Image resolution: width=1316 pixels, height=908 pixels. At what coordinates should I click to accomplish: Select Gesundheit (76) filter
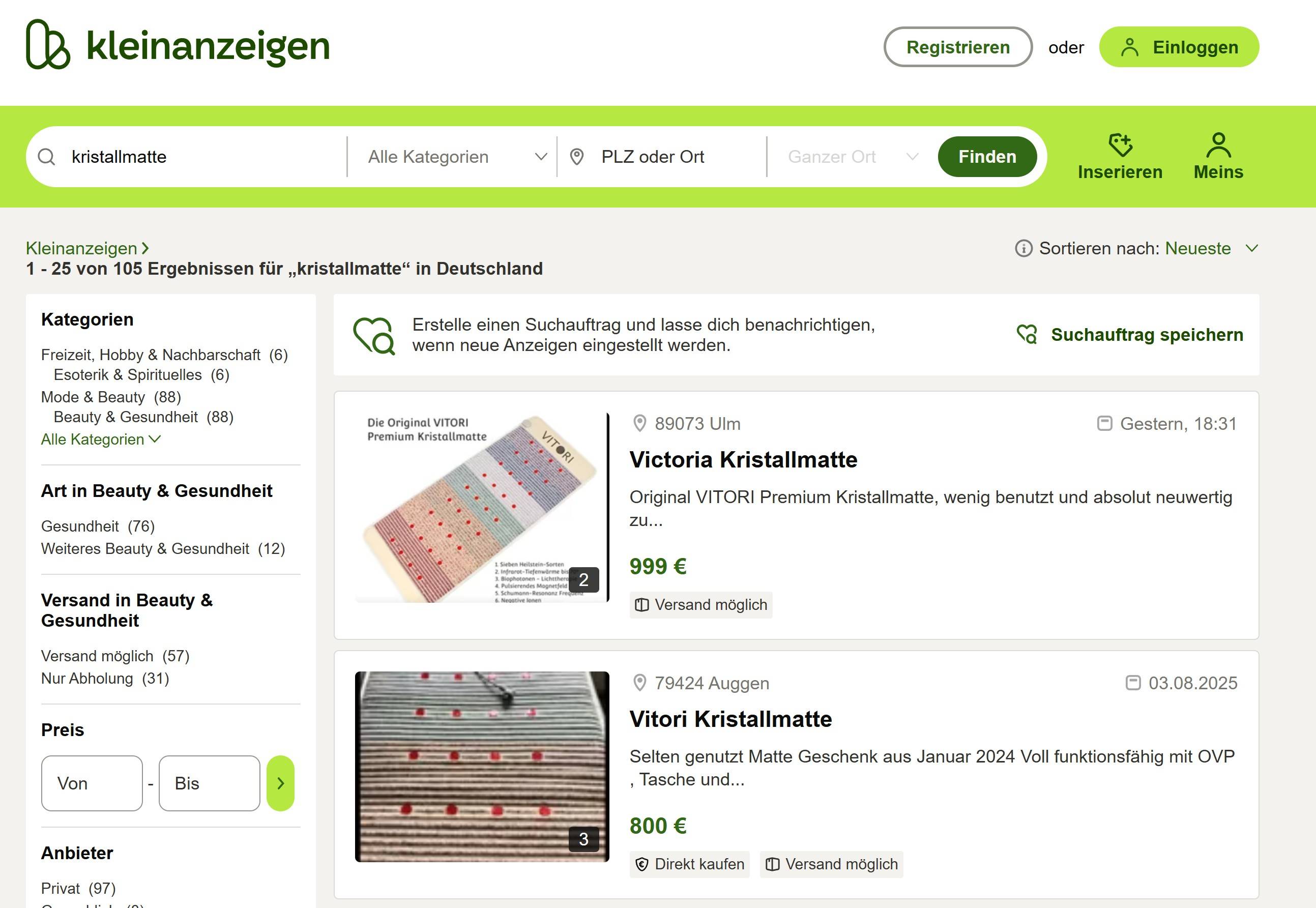pos(98,526)
